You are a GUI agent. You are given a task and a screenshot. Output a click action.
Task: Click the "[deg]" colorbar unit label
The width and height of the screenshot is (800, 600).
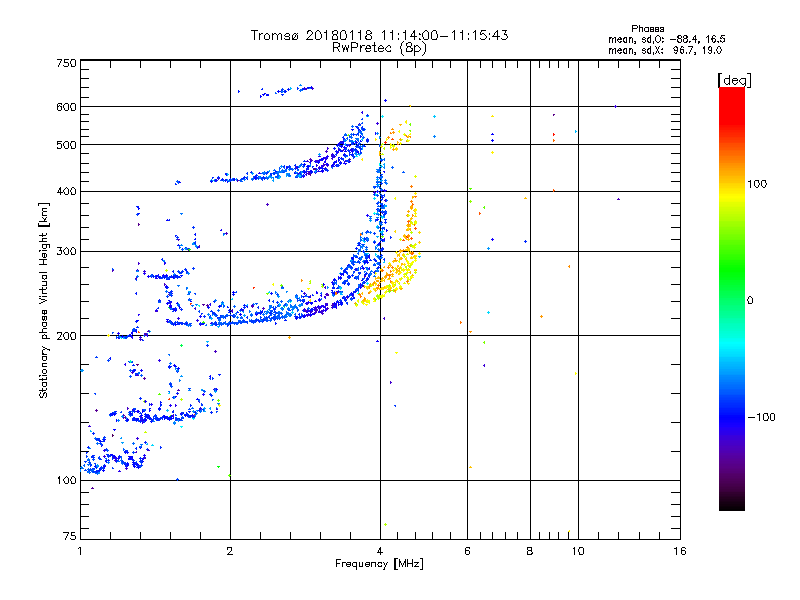tap(734, 80)
